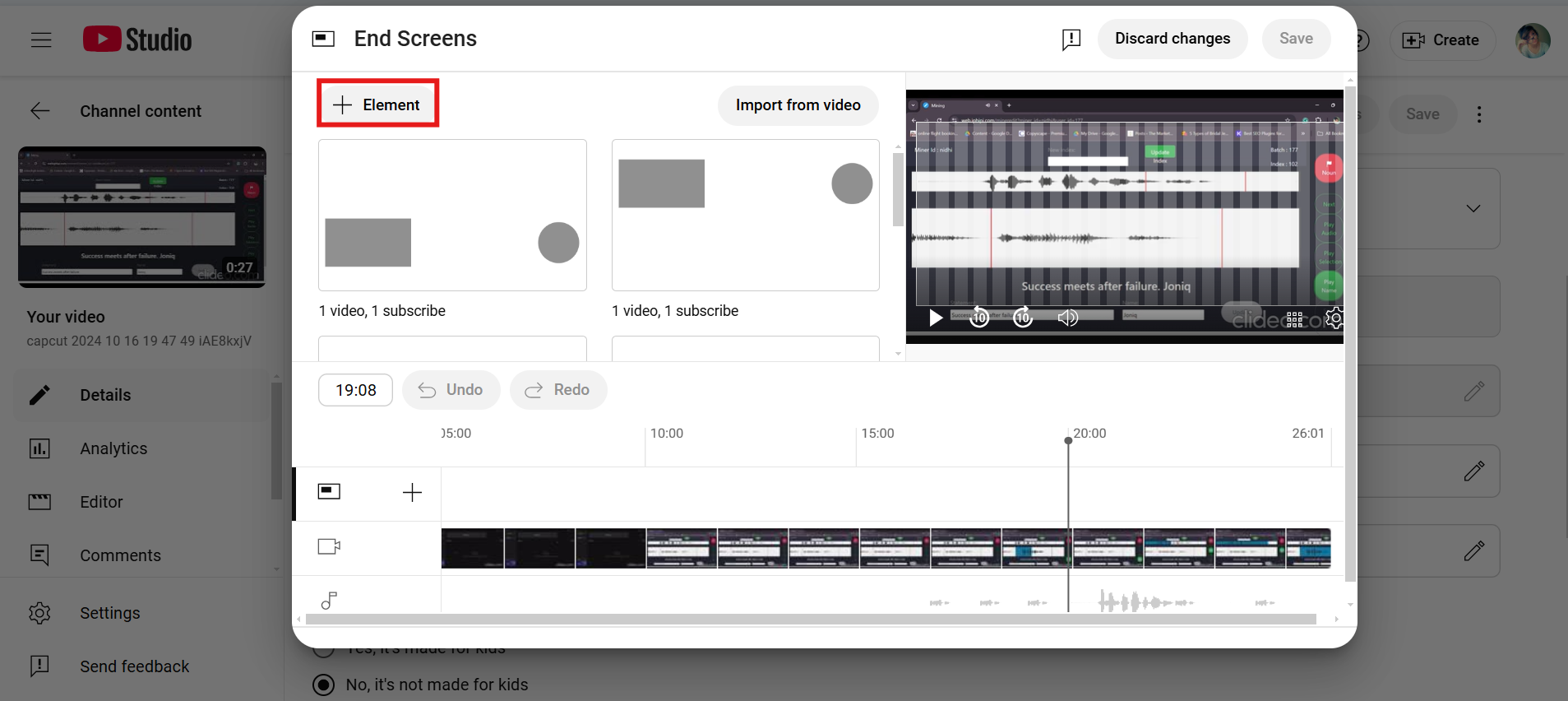The width and height of the screenshot is (1568, 701).
Task: Click the video track camera icon
Action: [x=329, y=546]
